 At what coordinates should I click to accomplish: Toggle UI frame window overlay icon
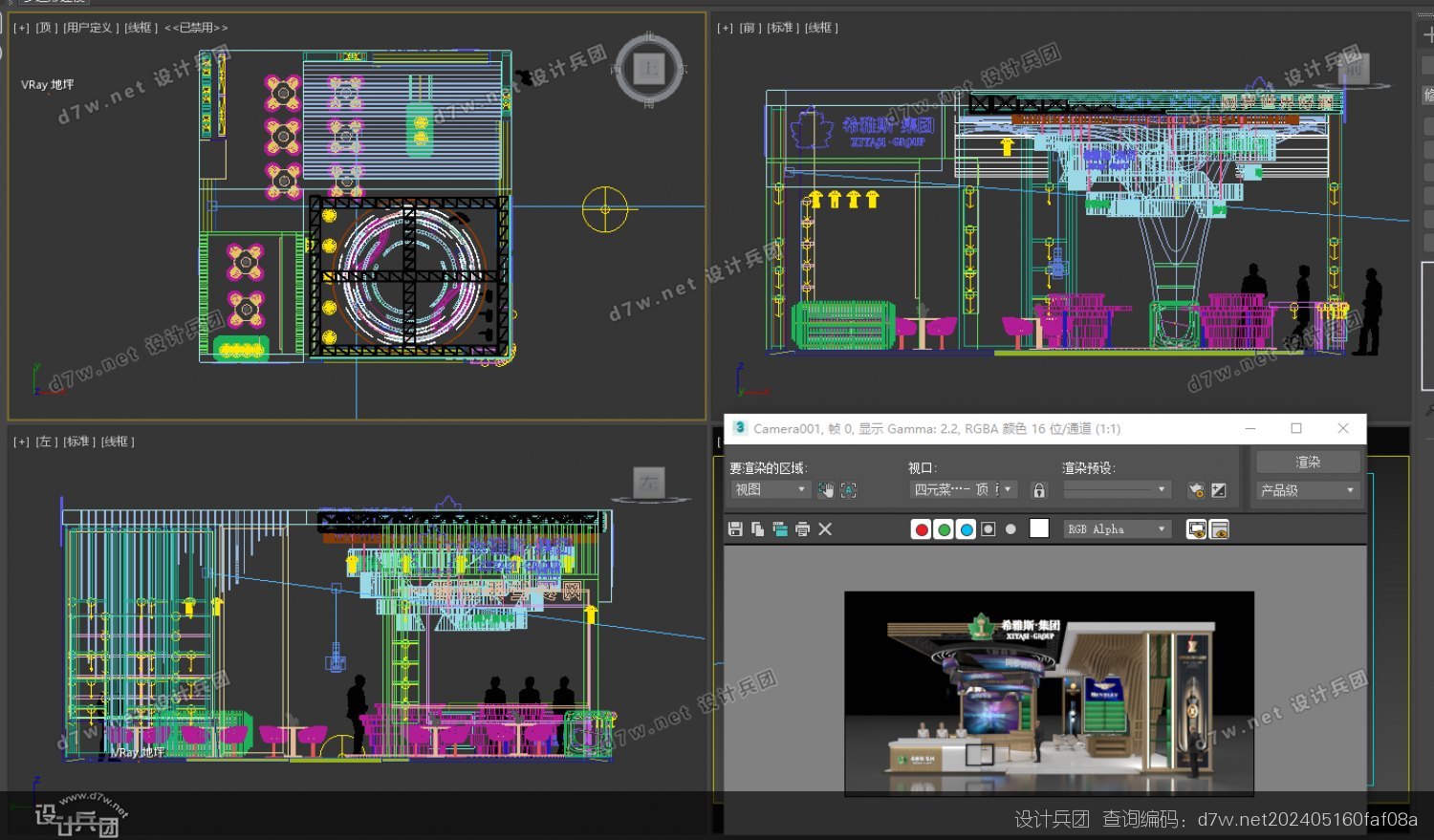click(1219, 529)
